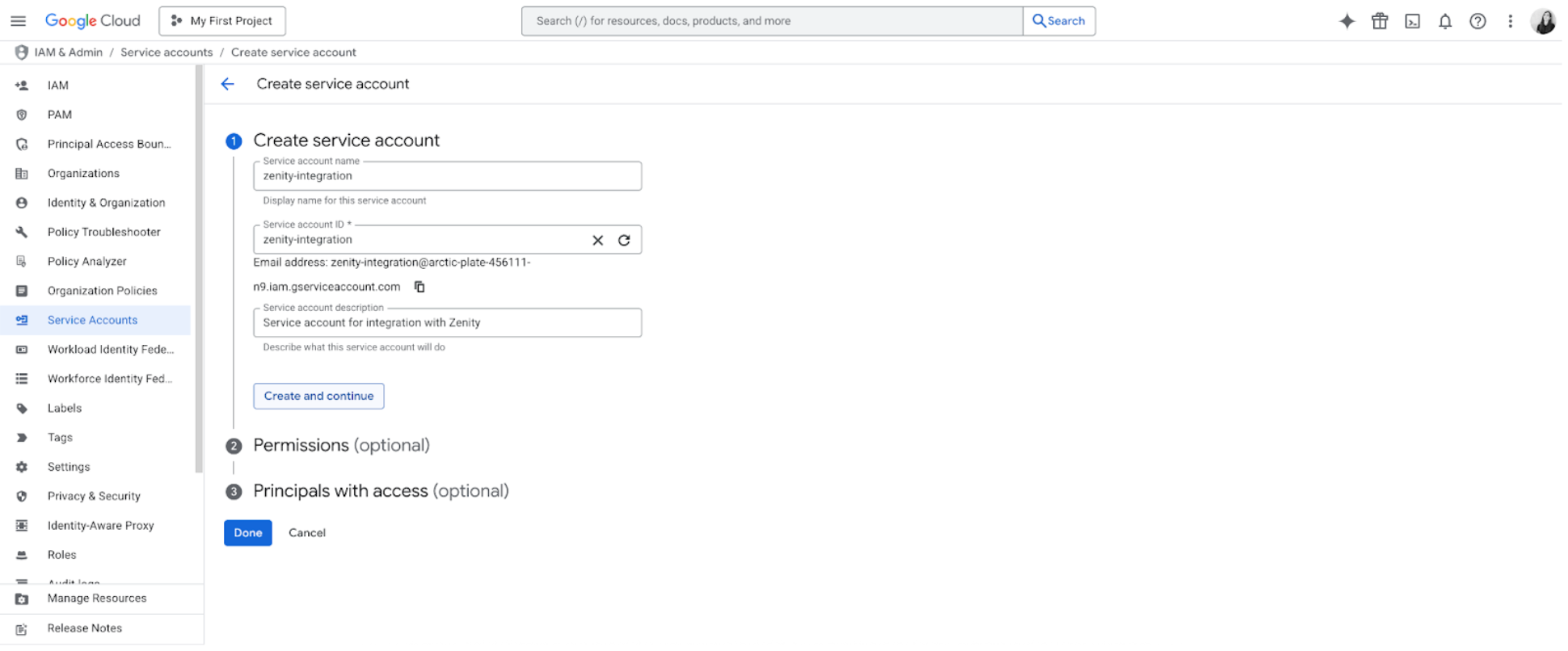Viewport: 1568px width, 651px height.
Task: Expand Principals with access step
Action: click(x=381, y=491)
